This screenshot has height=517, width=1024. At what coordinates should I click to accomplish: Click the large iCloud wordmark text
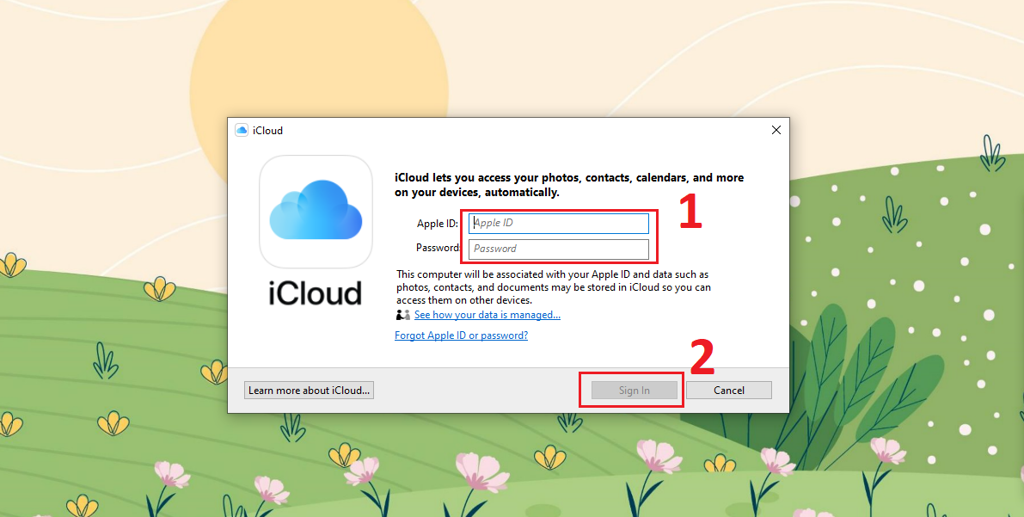coord(315,293)
